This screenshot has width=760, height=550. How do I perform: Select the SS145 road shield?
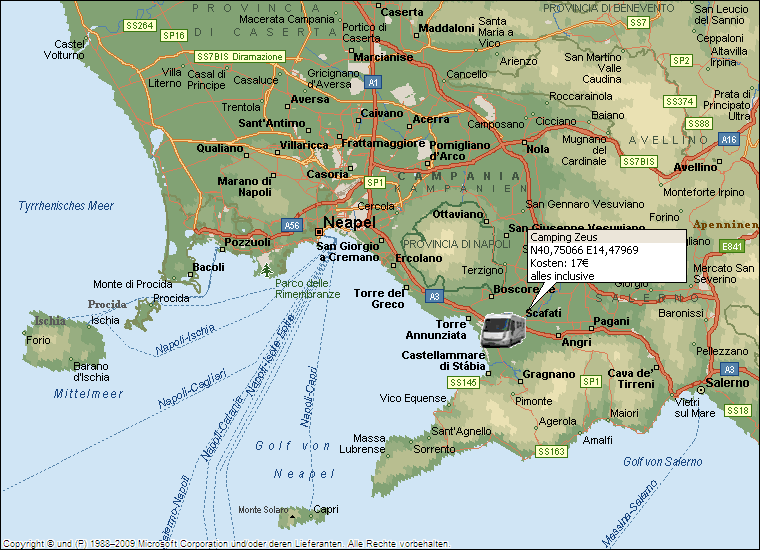[464, 382]
